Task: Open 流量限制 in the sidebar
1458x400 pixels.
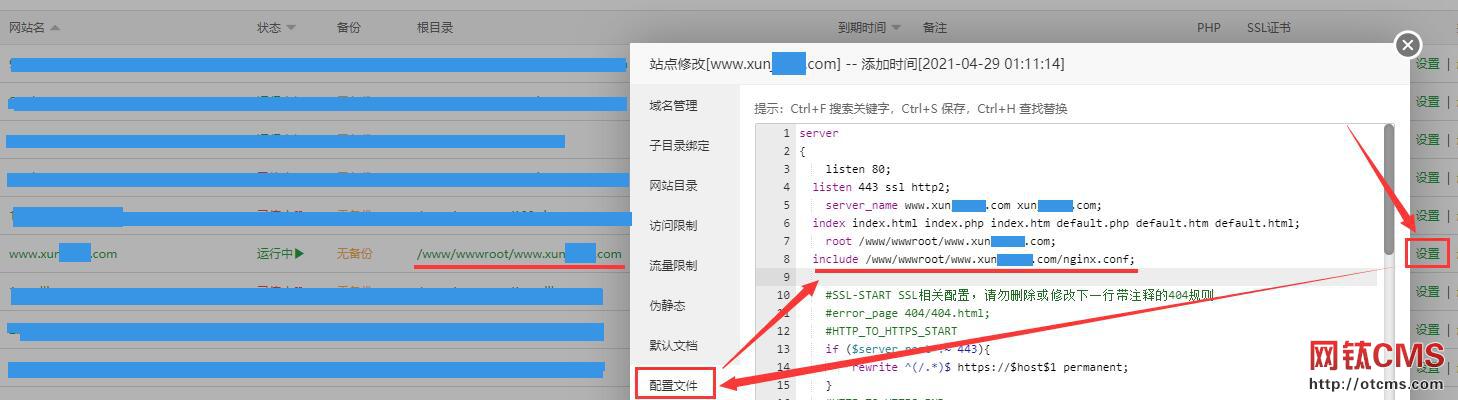Action: click(673, 266)
